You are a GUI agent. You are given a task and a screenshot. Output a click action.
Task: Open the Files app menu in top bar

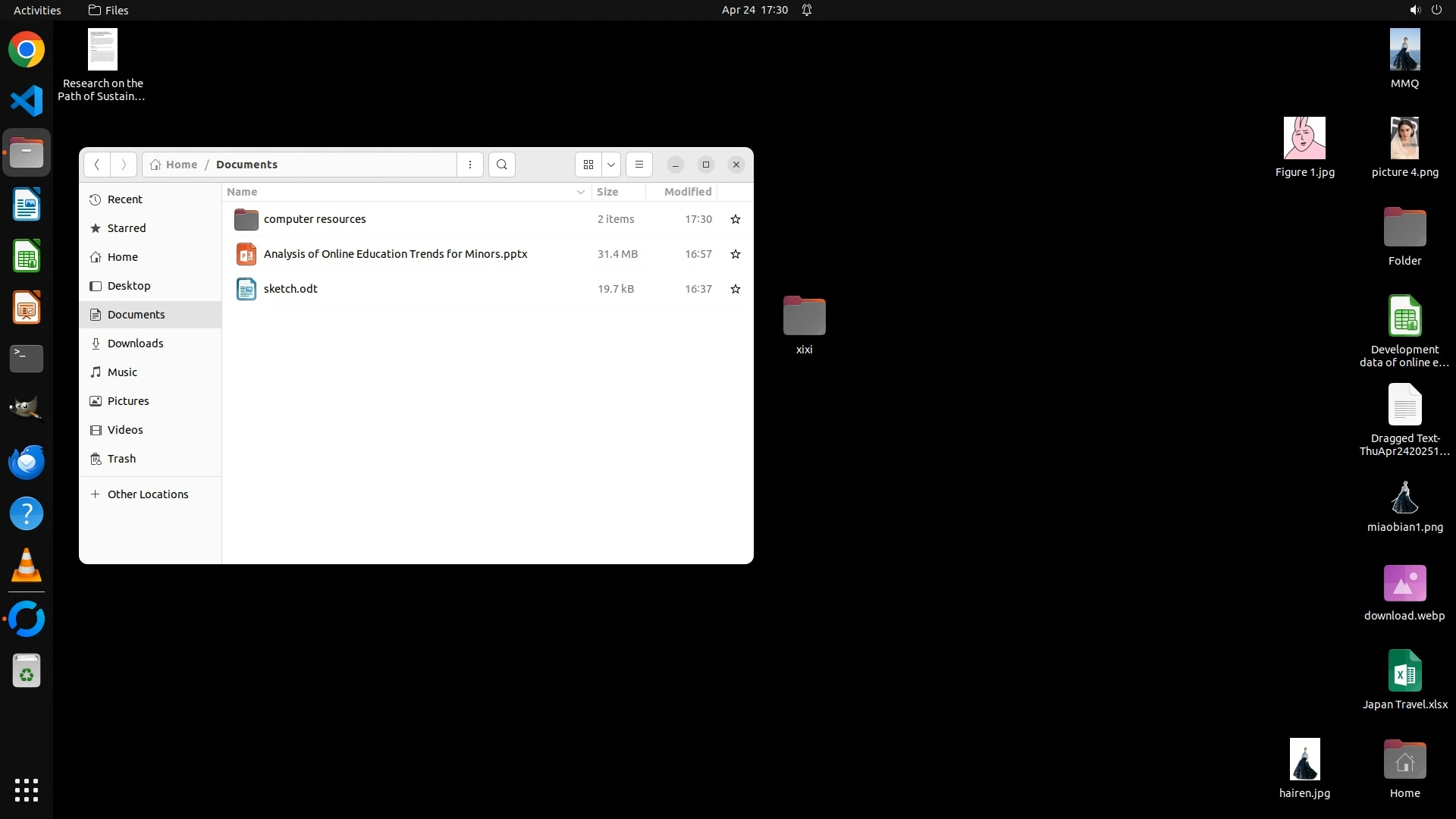108,10
